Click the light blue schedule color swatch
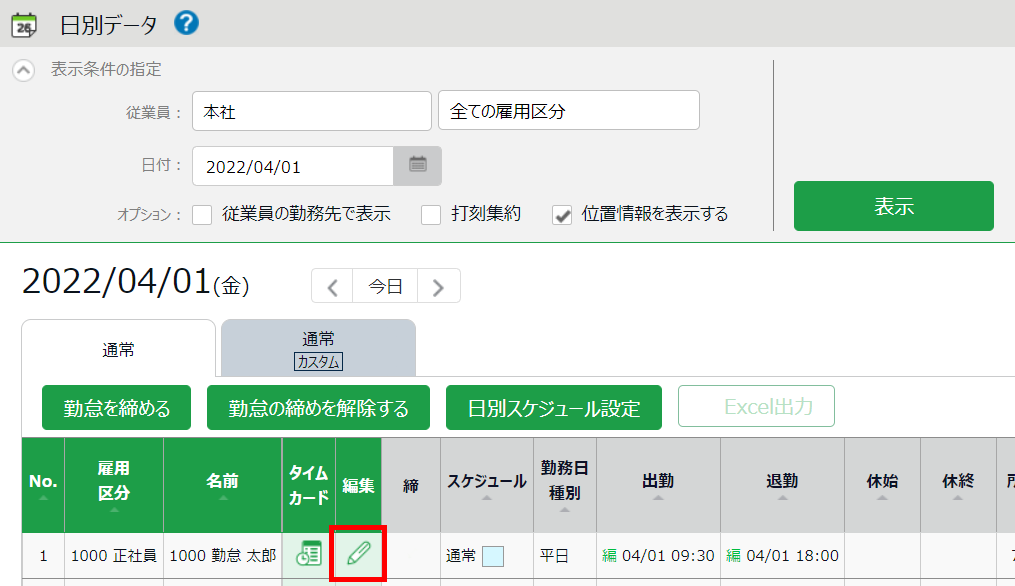 pos(493,556)
